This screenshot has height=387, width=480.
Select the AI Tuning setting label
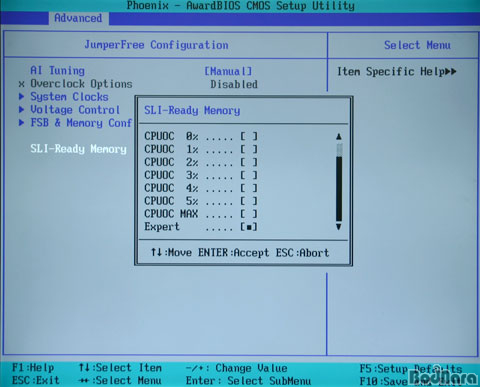tap(57, 71)
